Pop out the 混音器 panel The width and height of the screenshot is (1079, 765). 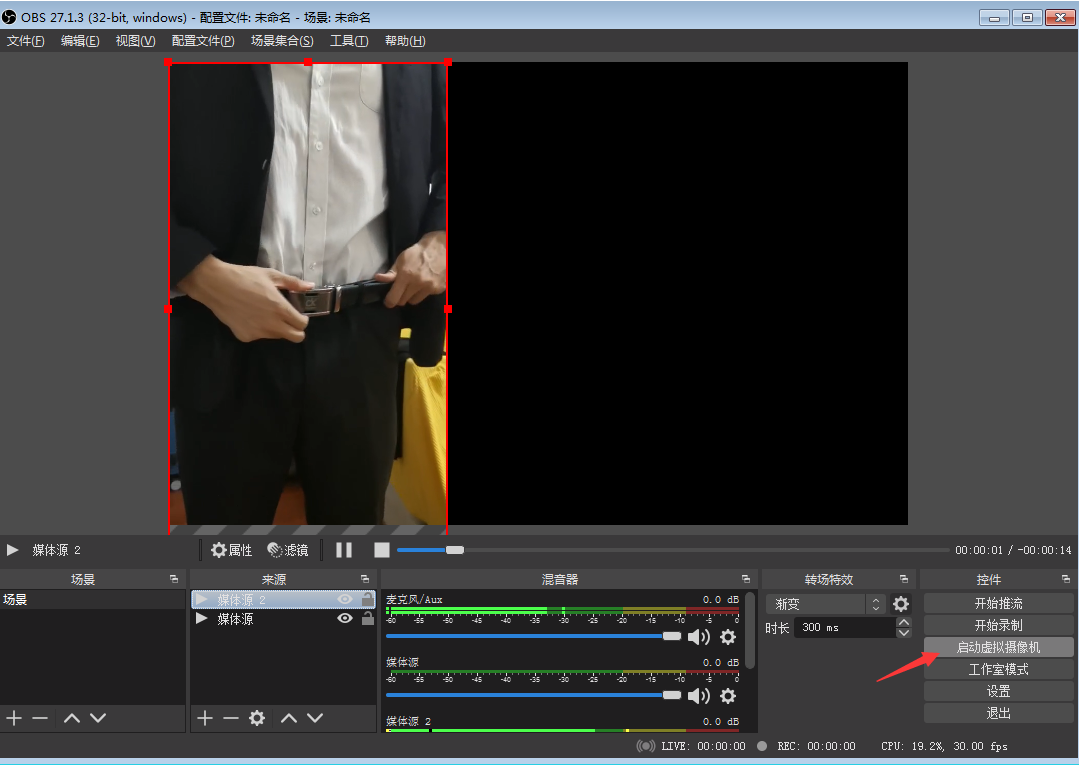pos(744,580)
